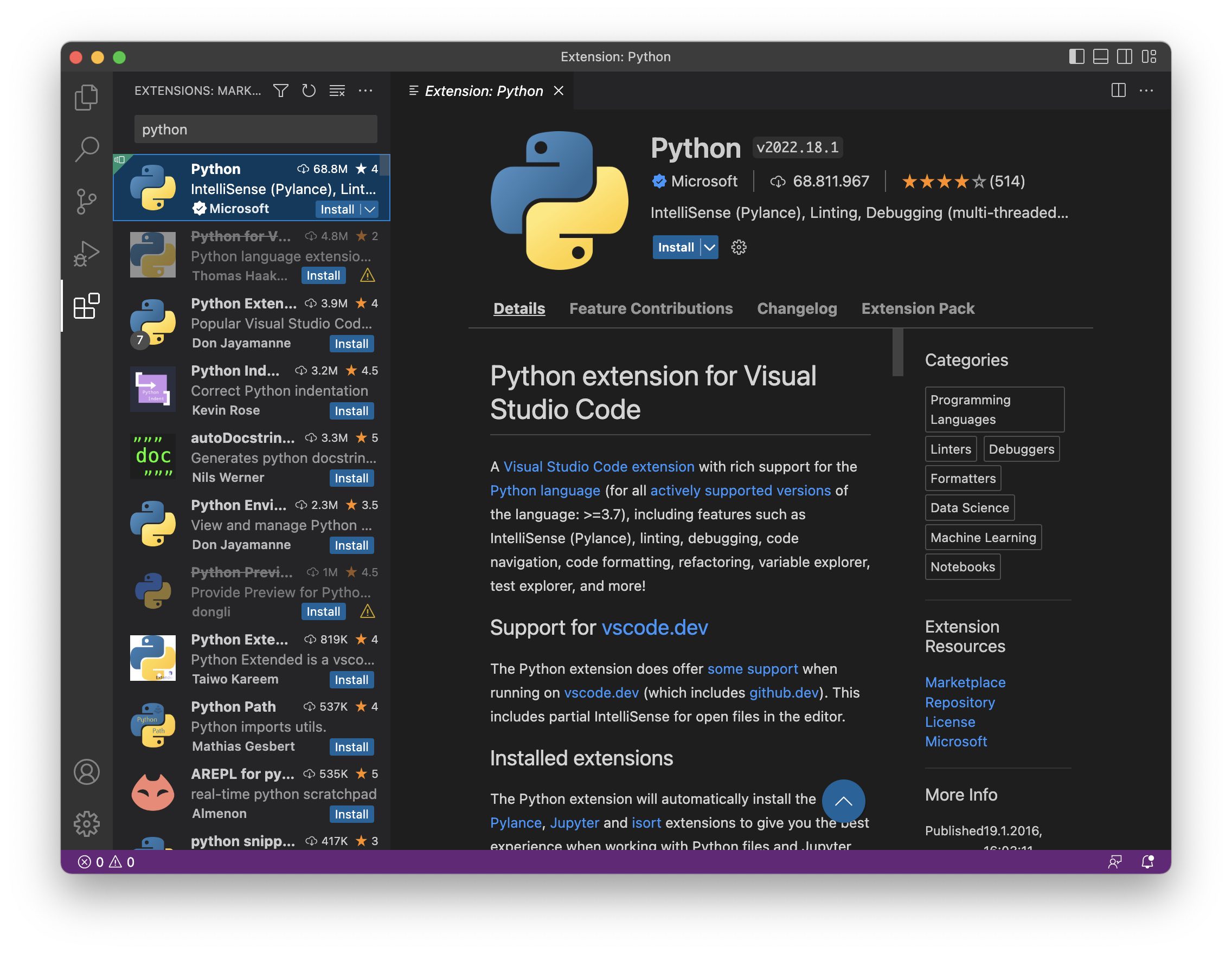
Task: Open notifications bell in the status bar
Action: pos(1148,861)
